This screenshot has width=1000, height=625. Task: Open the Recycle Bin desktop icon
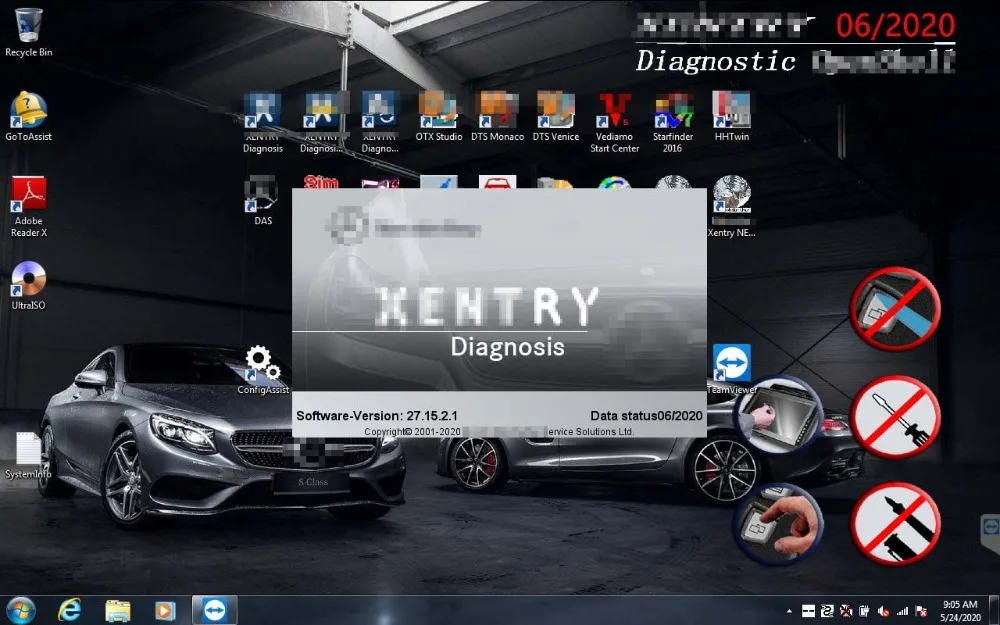click(x=28, y=33)
